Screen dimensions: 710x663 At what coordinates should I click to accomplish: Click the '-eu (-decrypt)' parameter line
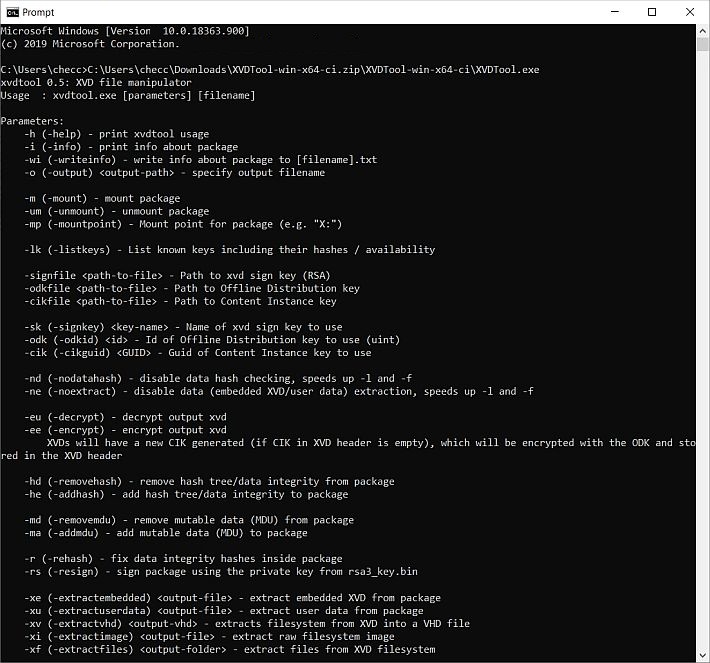click(125, 417)
